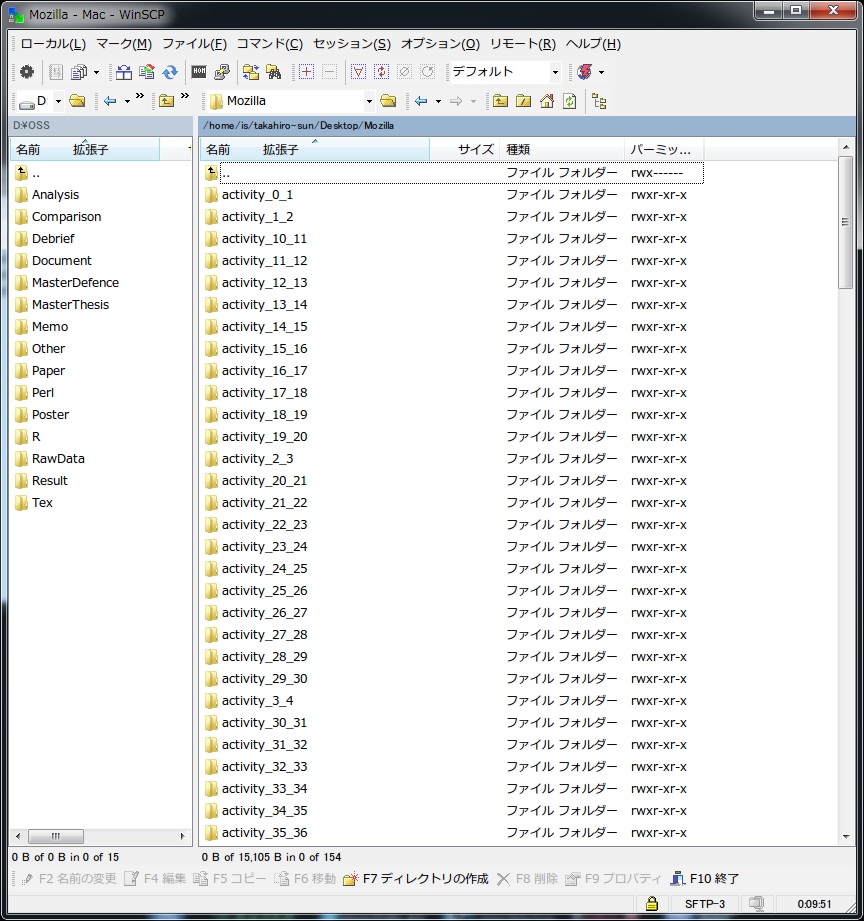Viewport: 864px width, 921px height.
Task: Click the session icon next to the transfer settings box
Action: point(584,72)
